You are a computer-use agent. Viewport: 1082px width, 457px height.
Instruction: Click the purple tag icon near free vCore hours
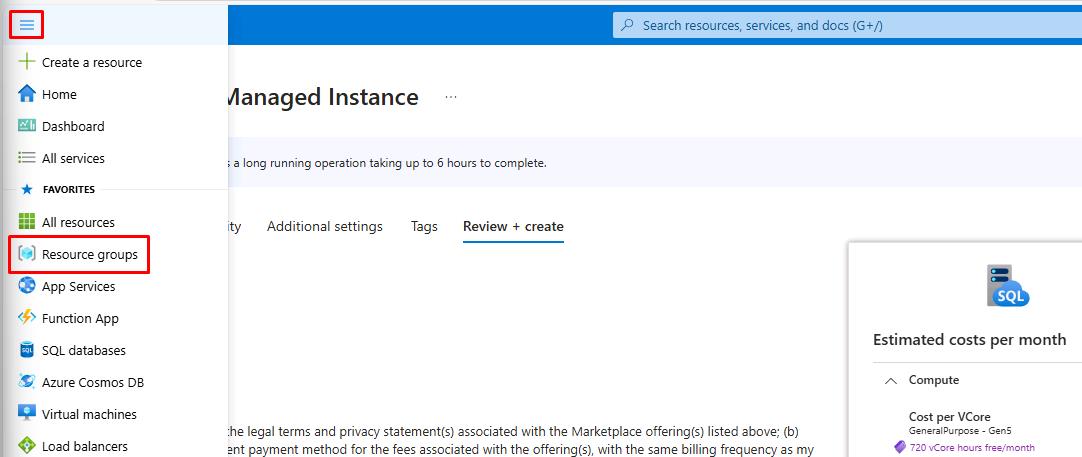[x=900, y=447]
